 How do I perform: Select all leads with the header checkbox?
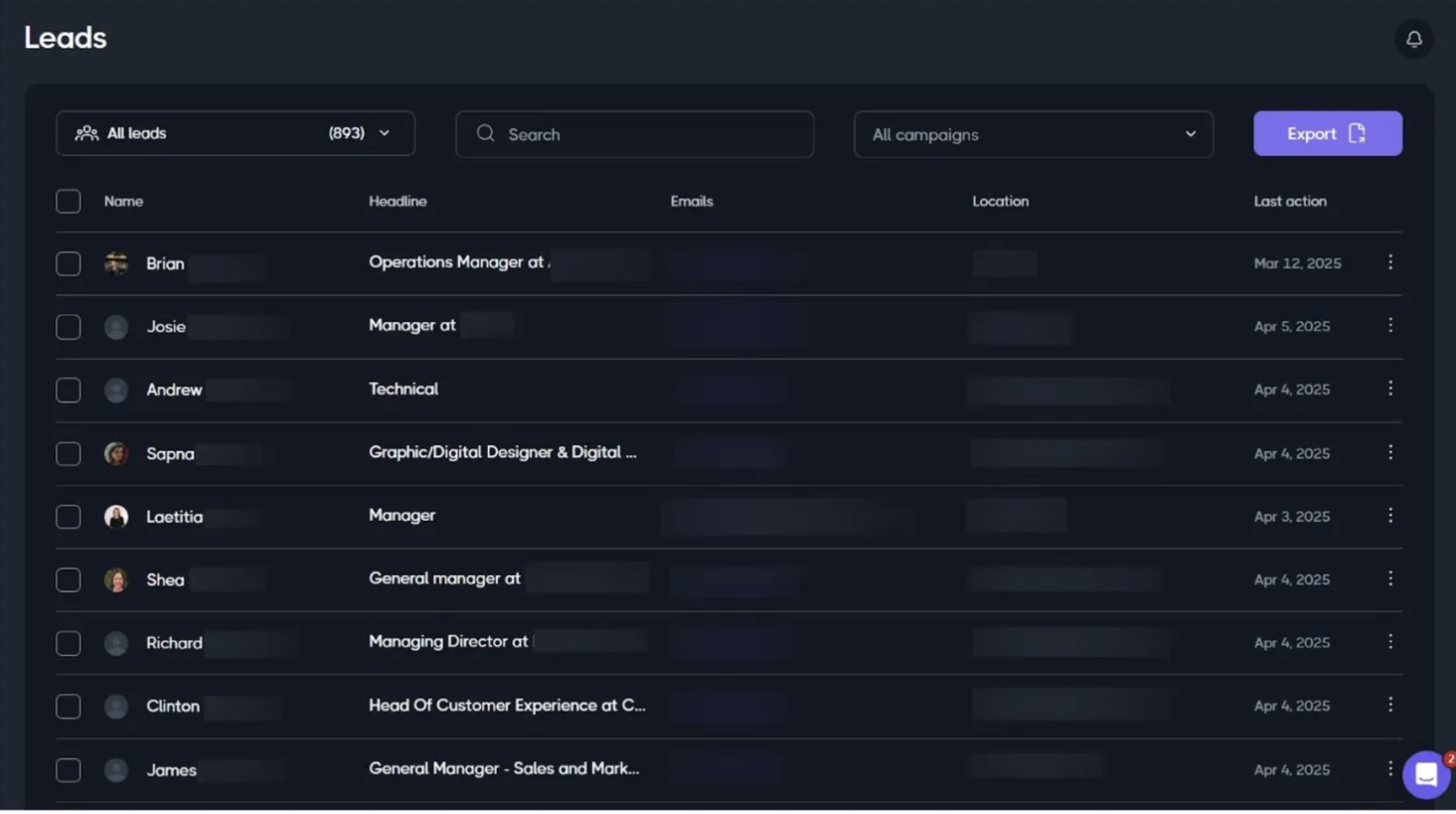[x=68, y=201]
